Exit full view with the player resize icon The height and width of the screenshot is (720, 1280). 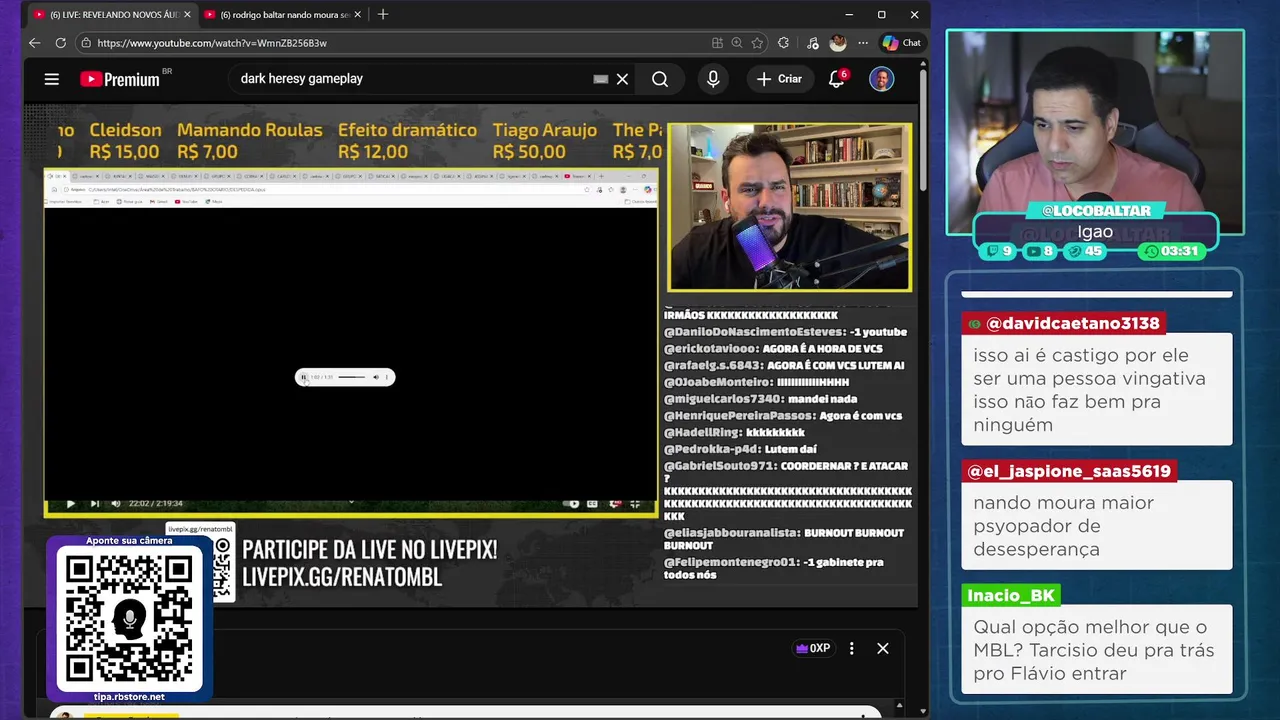coord(635,504)
